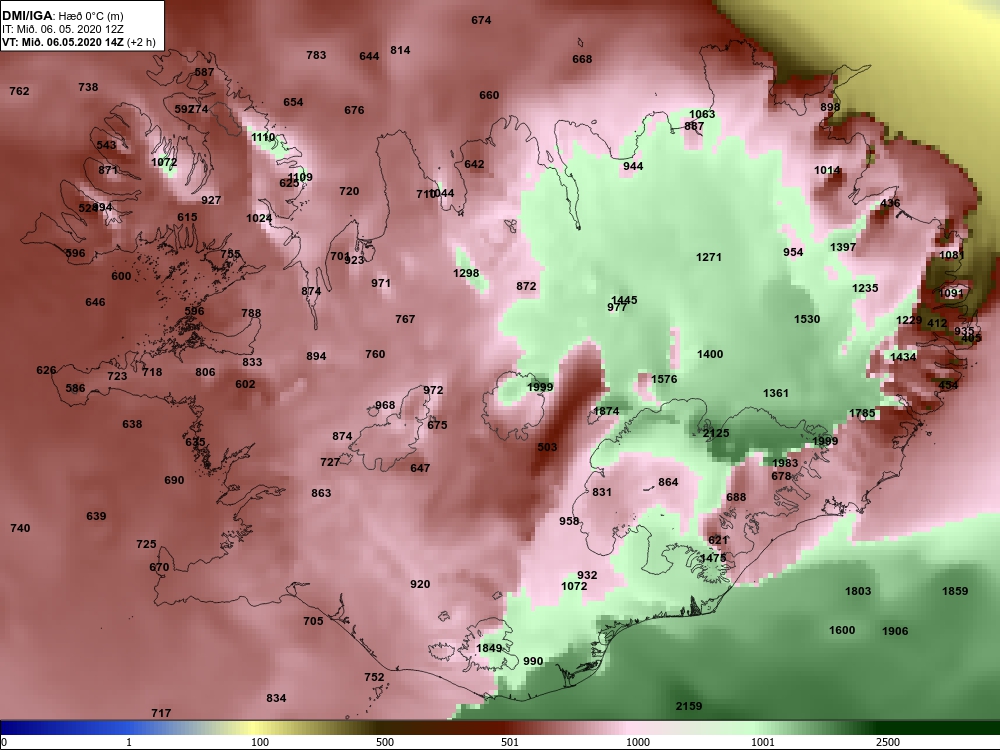The height and width of the screenshot is (750, 1000).
Task: Click the 863 map value
Action: pos(321,493)
